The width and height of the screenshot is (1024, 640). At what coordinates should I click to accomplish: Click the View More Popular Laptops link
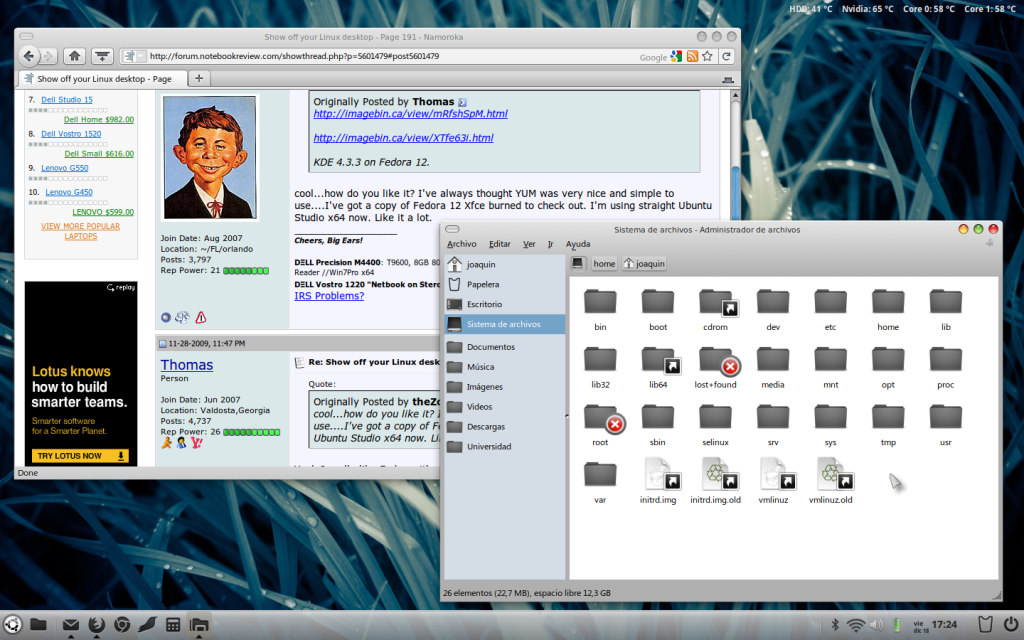pyautogui.click(x=80, y=231)
